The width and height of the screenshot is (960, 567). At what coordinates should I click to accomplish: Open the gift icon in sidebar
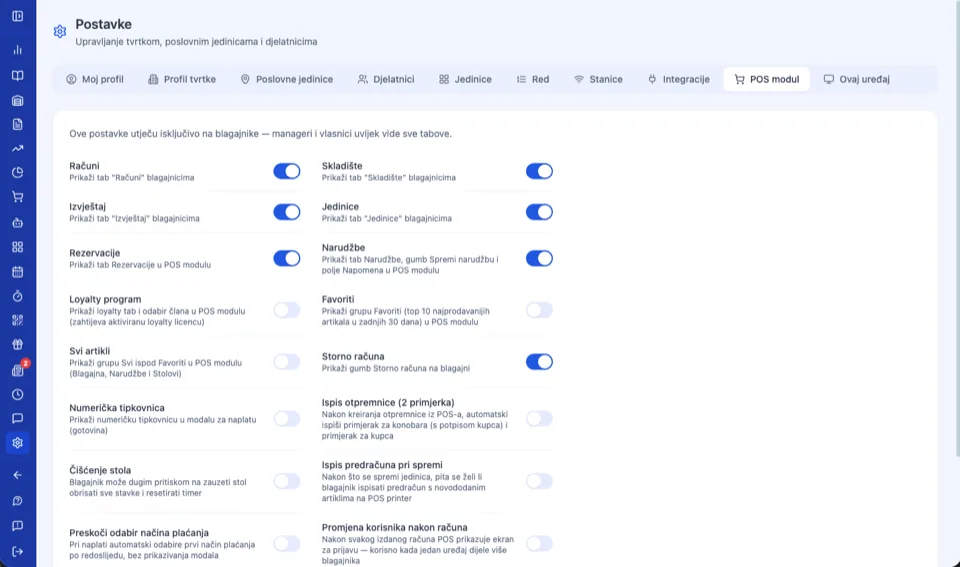pyautogui.click(x=17, y=345)
